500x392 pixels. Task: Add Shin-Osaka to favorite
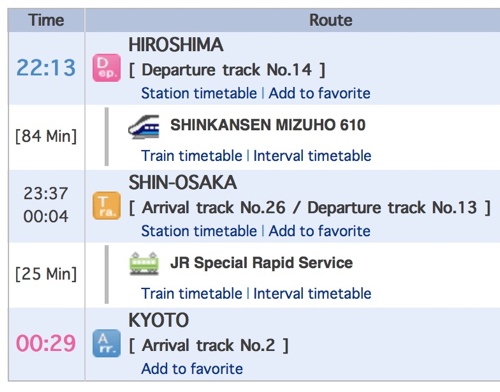click(319, 231)
